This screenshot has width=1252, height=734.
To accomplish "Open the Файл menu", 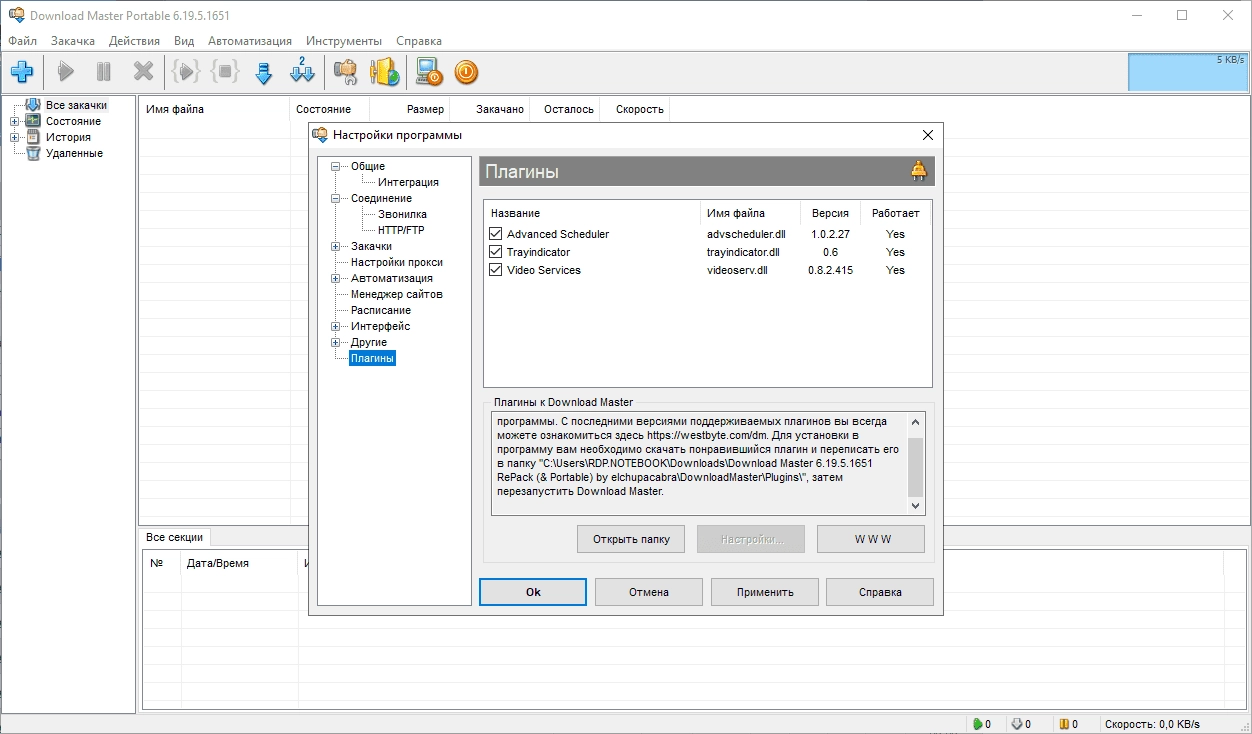I will (x=22, y=41).
